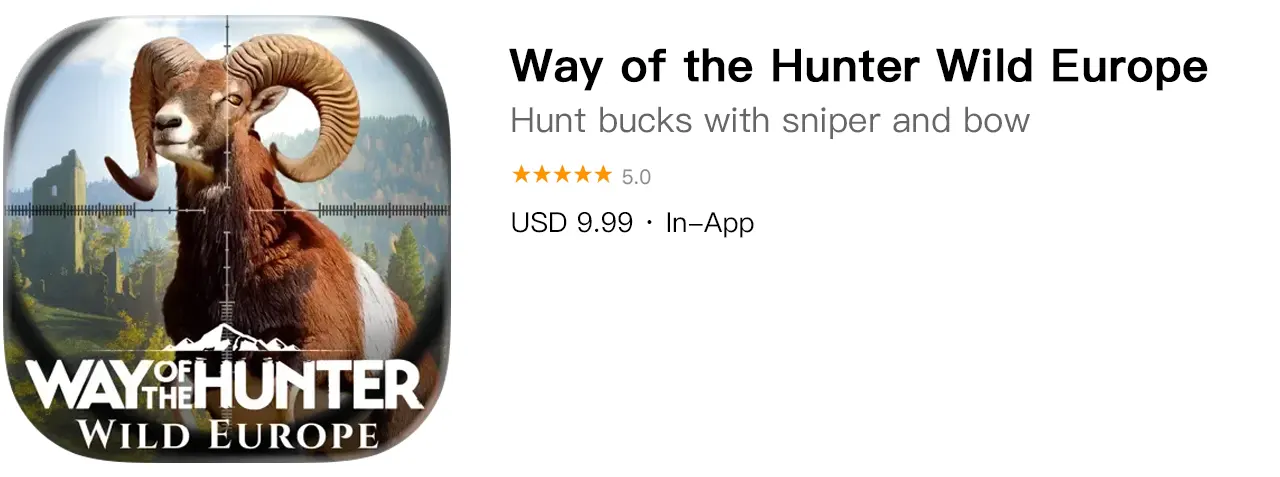
Task: Click the fifth orange rating star
Action: 602,175
